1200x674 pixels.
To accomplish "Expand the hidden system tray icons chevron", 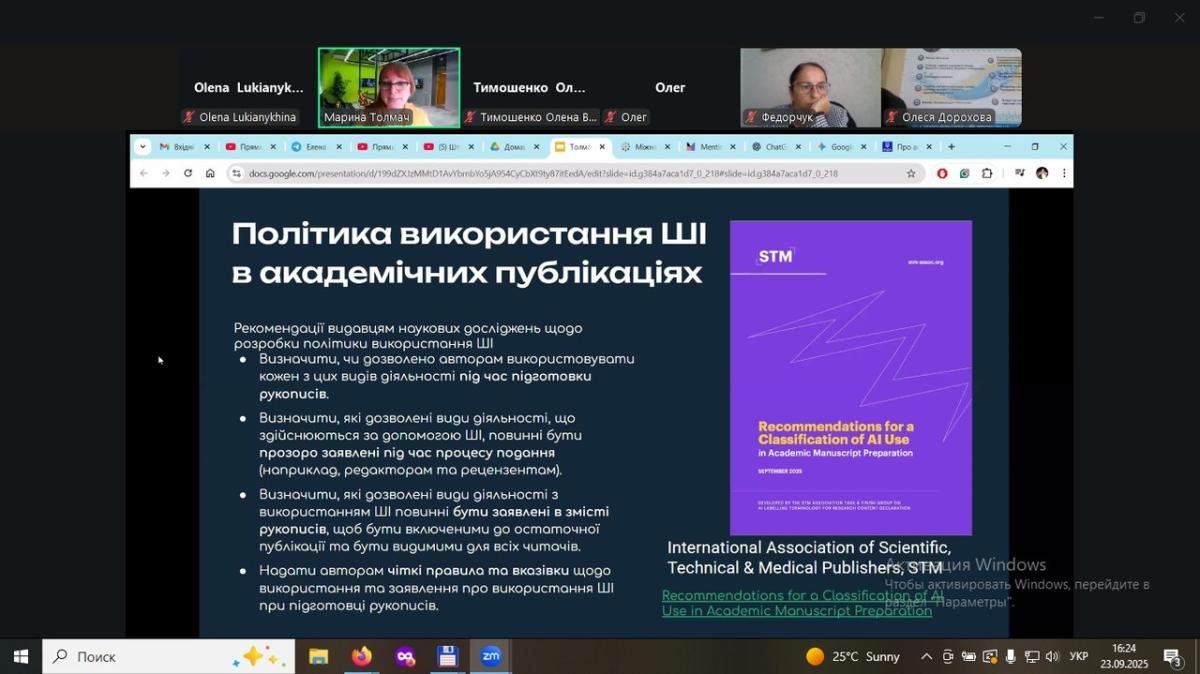I will [926, 657].
